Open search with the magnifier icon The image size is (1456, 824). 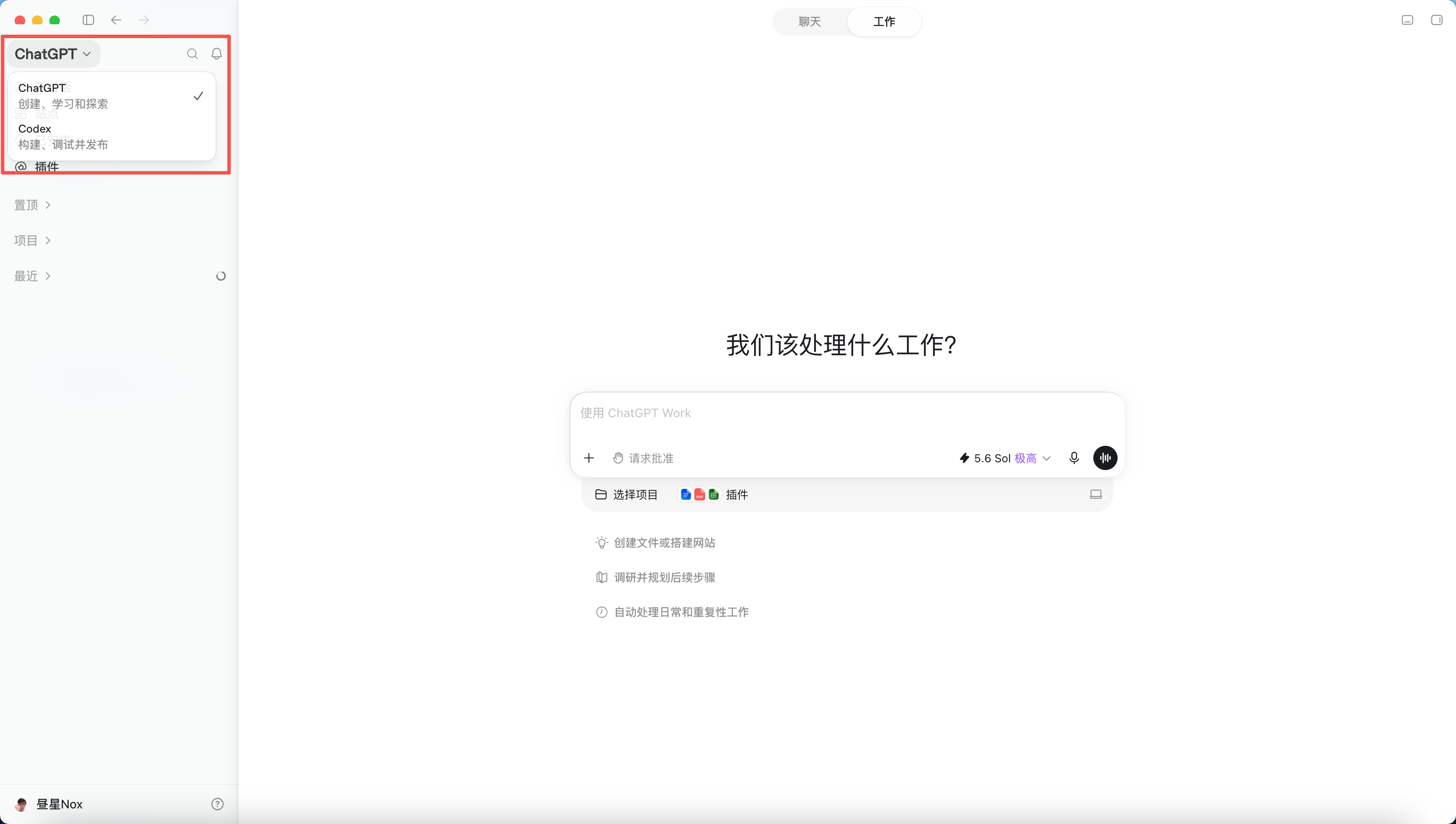pyautogui.click(x=192, y=54)
